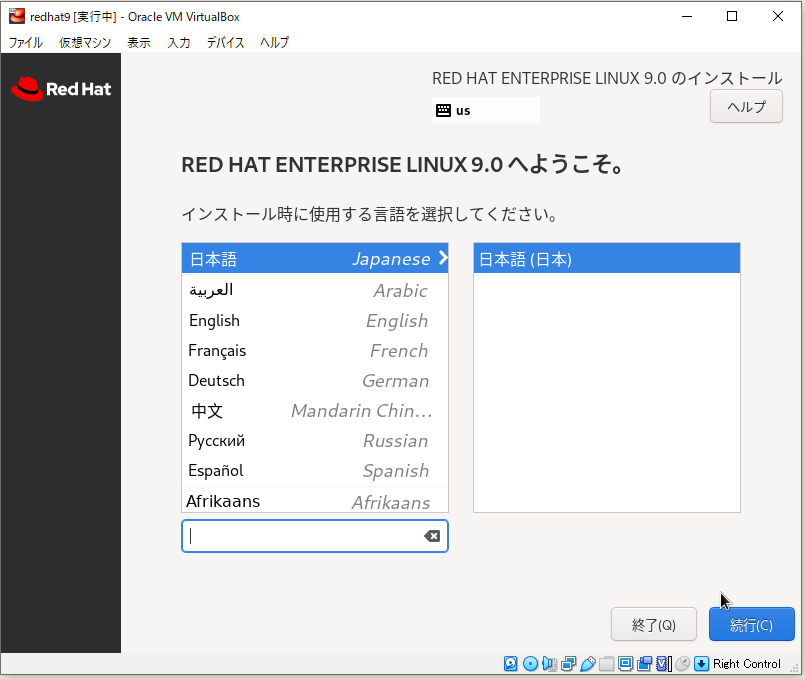The image size is (805, 679).
Task: Click the mouse integration status icon
Action: (x=682, y=664)
